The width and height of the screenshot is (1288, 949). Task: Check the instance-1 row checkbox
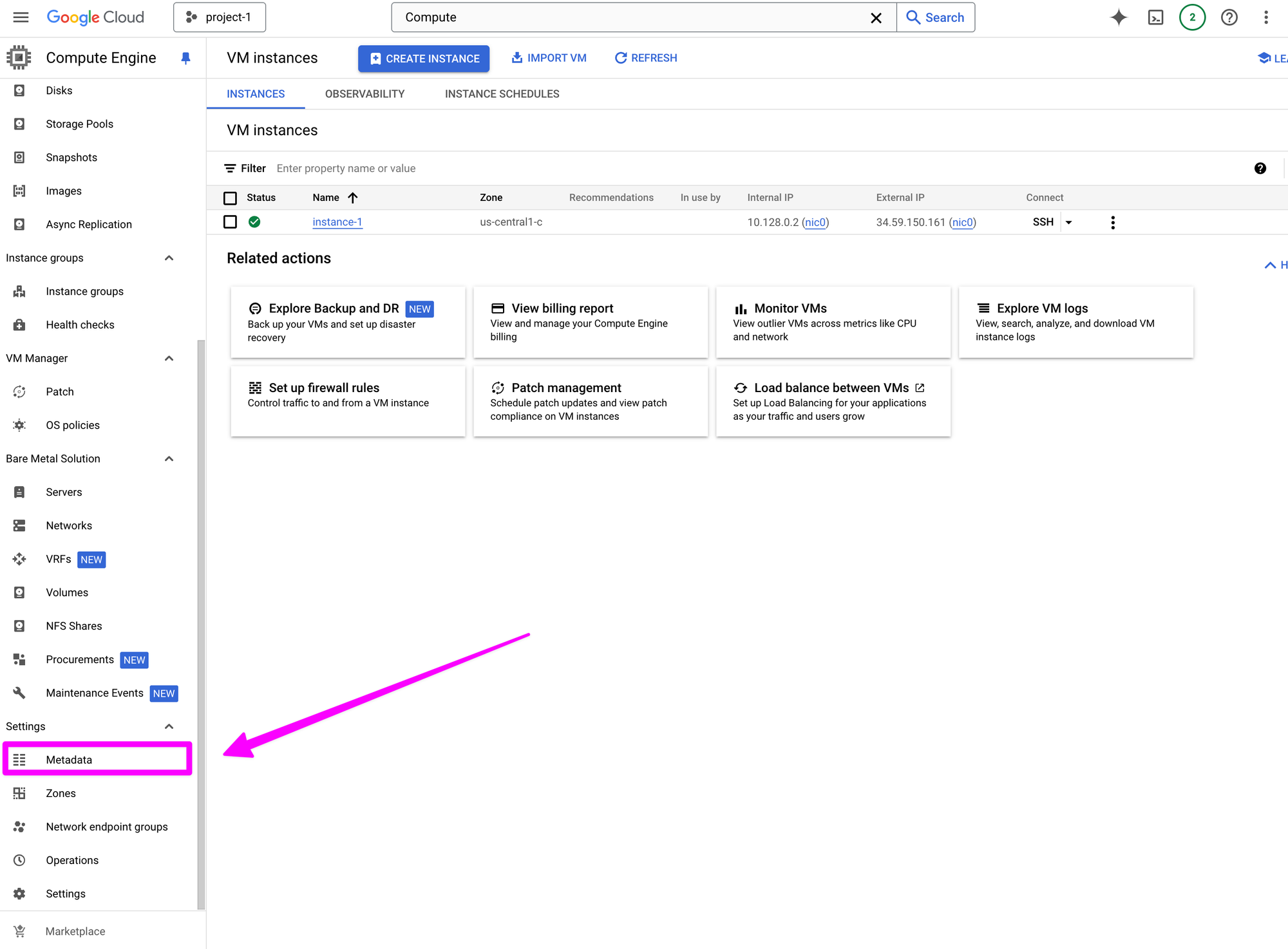pyautogui.click(x=230, y=222)
